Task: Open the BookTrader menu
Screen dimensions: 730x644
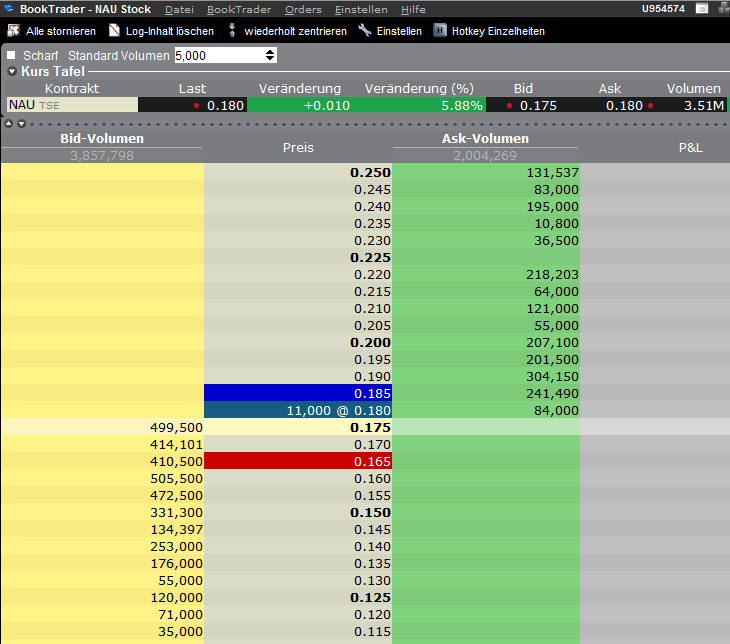Action: (239, 9)
